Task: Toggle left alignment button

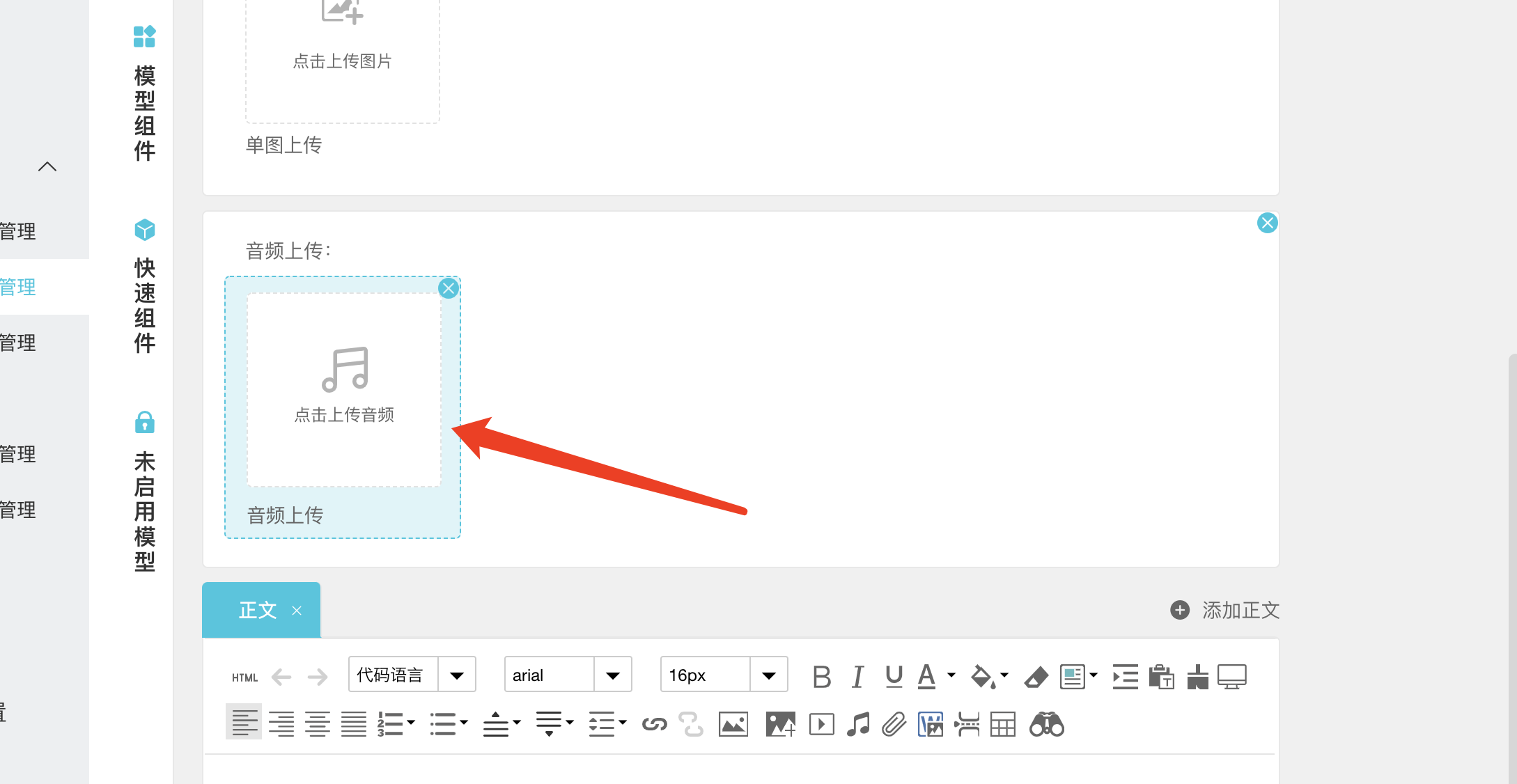Action: point(244,723)
